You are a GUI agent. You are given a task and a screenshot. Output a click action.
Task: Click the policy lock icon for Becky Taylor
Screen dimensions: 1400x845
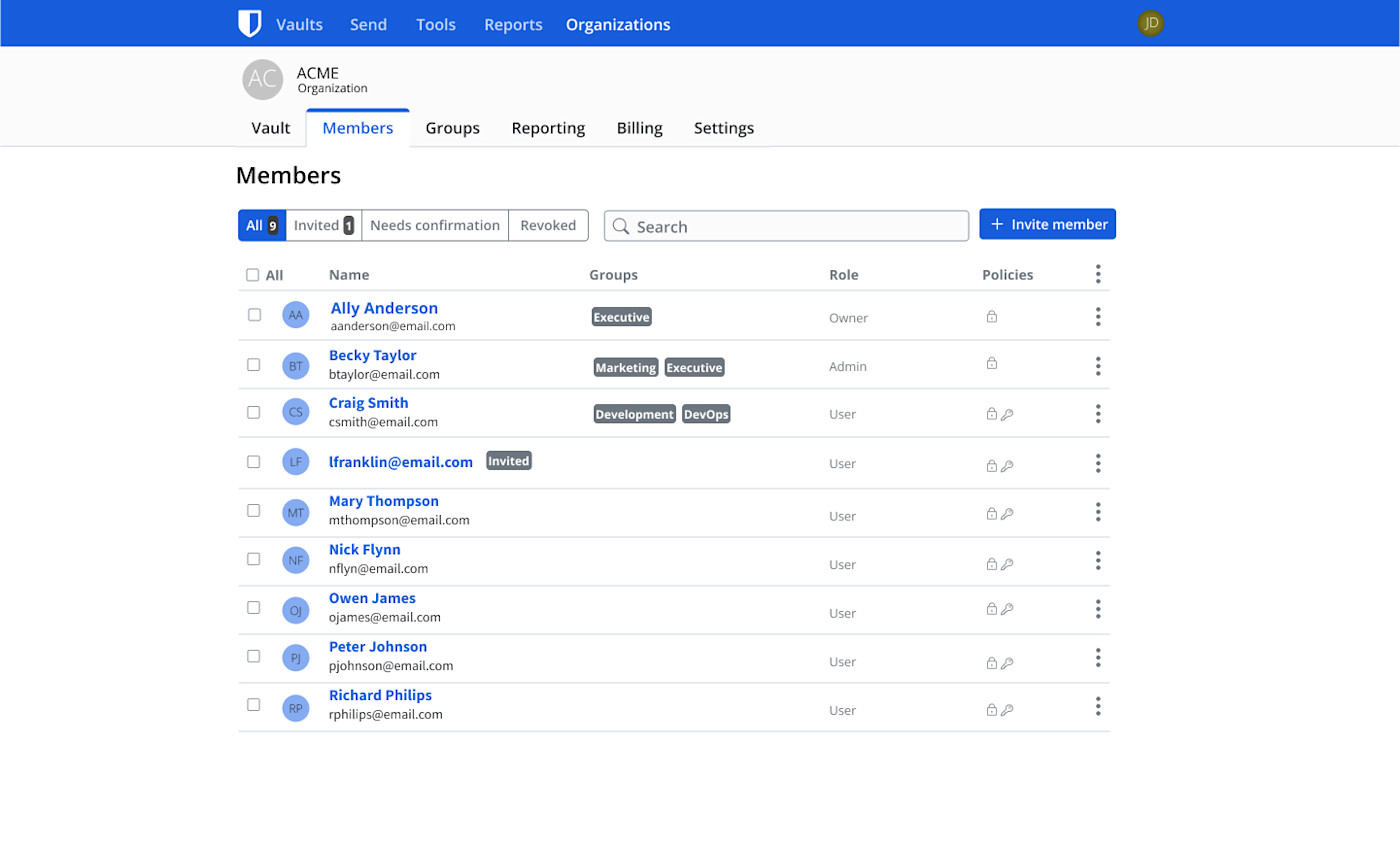tap(992, 364)
